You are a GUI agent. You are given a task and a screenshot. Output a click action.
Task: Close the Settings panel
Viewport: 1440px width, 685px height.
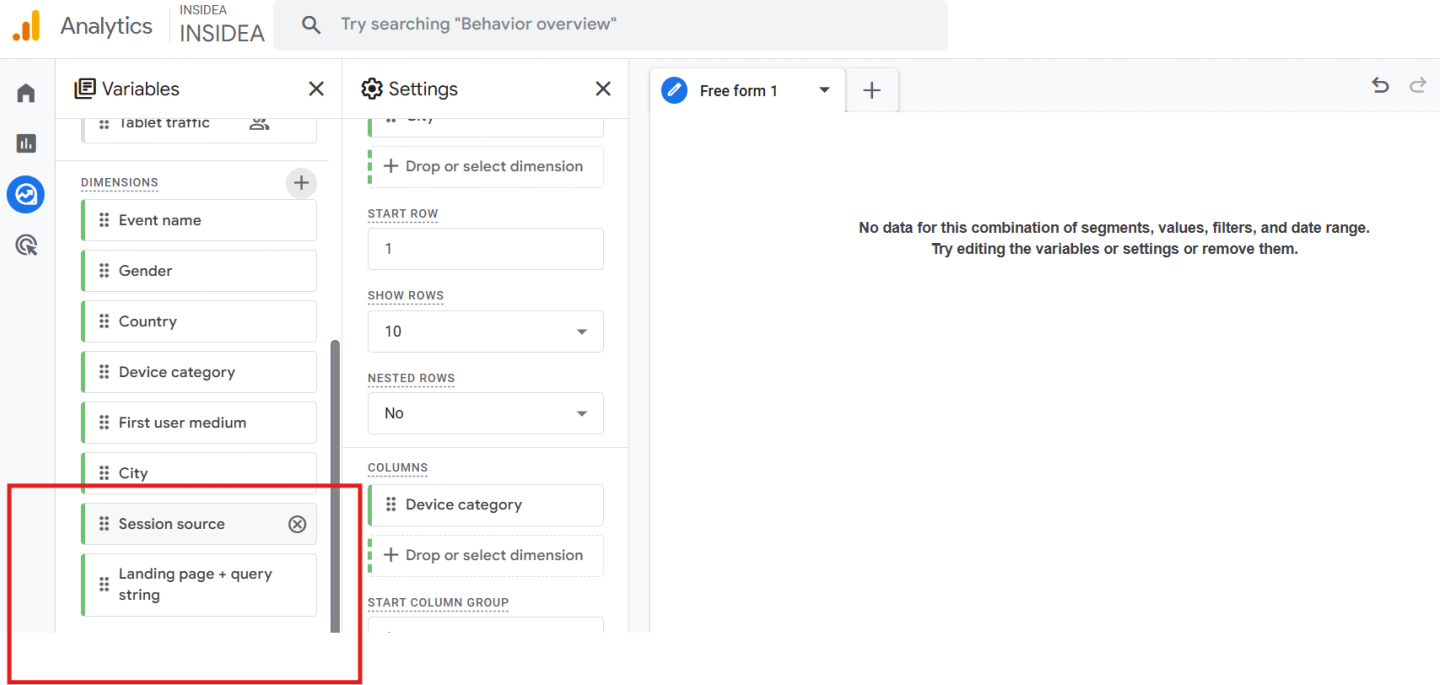pos(603,89)
